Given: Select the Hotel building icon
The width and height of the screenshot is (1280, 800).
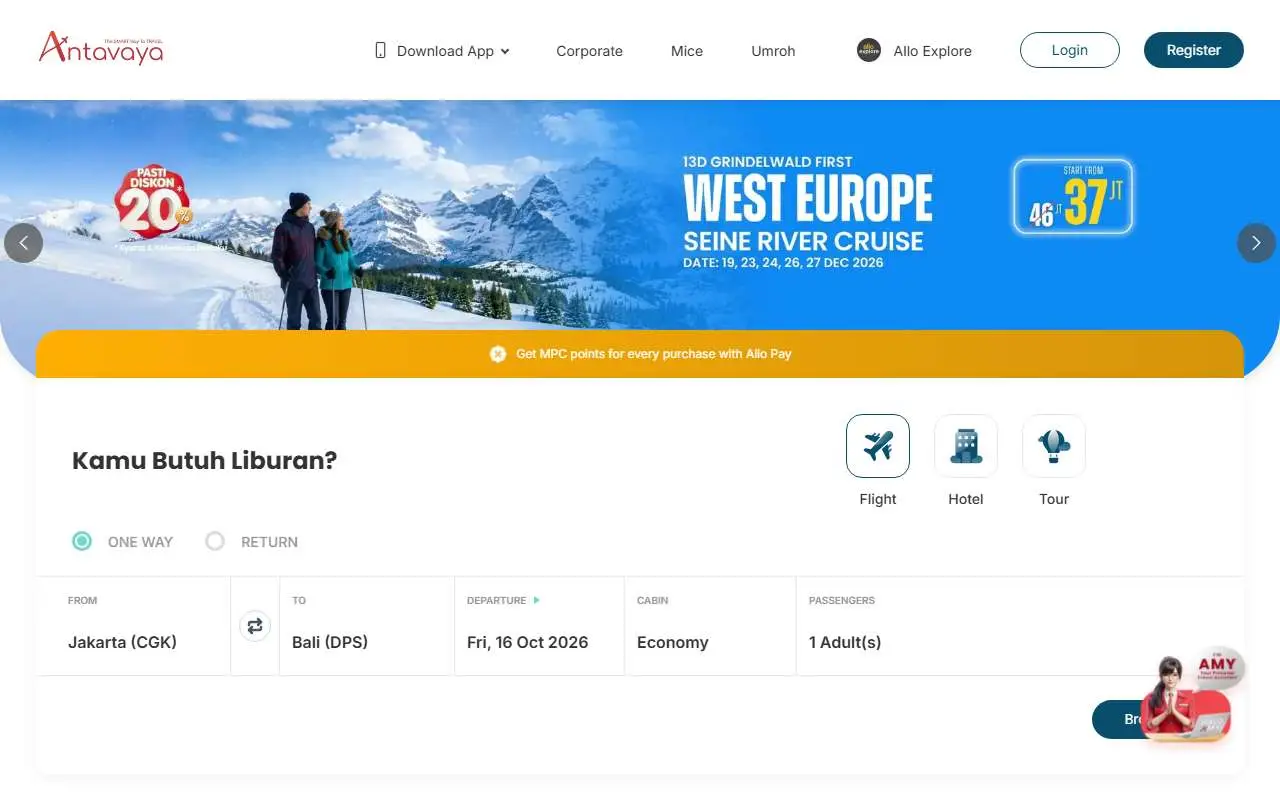Looking at the screenshot, I should pyautogui.click(x=966, y=446).
